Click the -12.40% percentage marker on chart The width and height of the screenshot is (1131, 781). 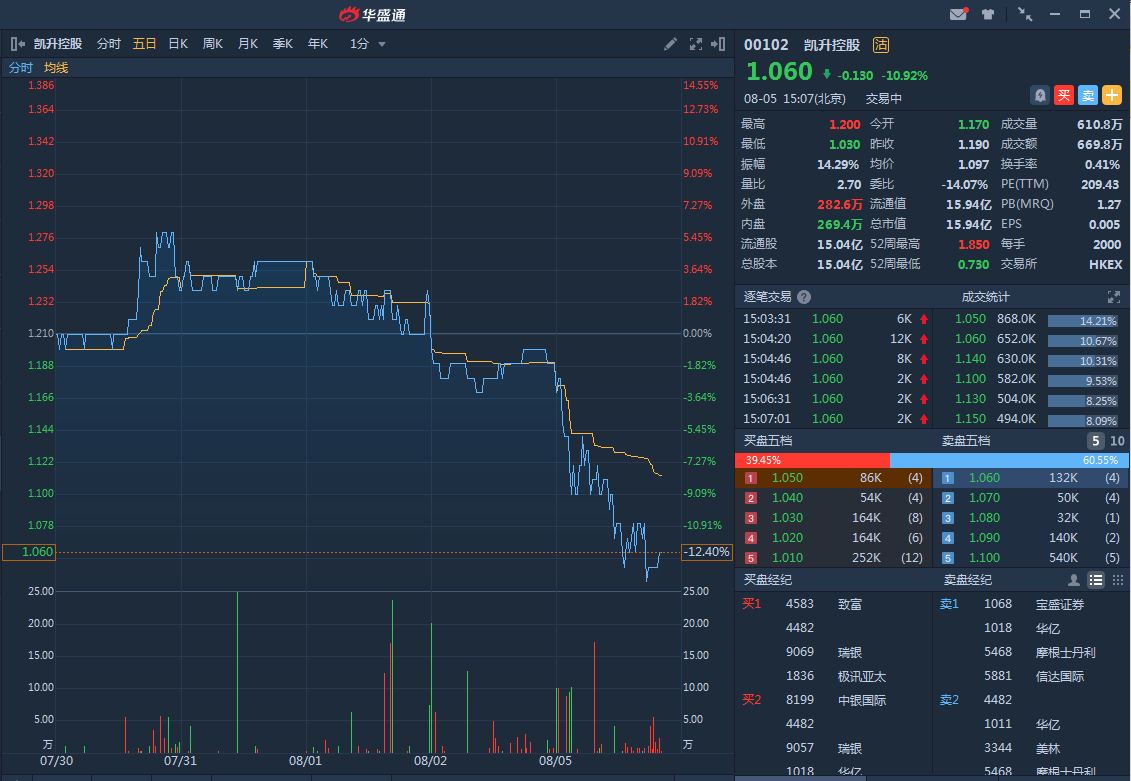(x=707, y=552)
